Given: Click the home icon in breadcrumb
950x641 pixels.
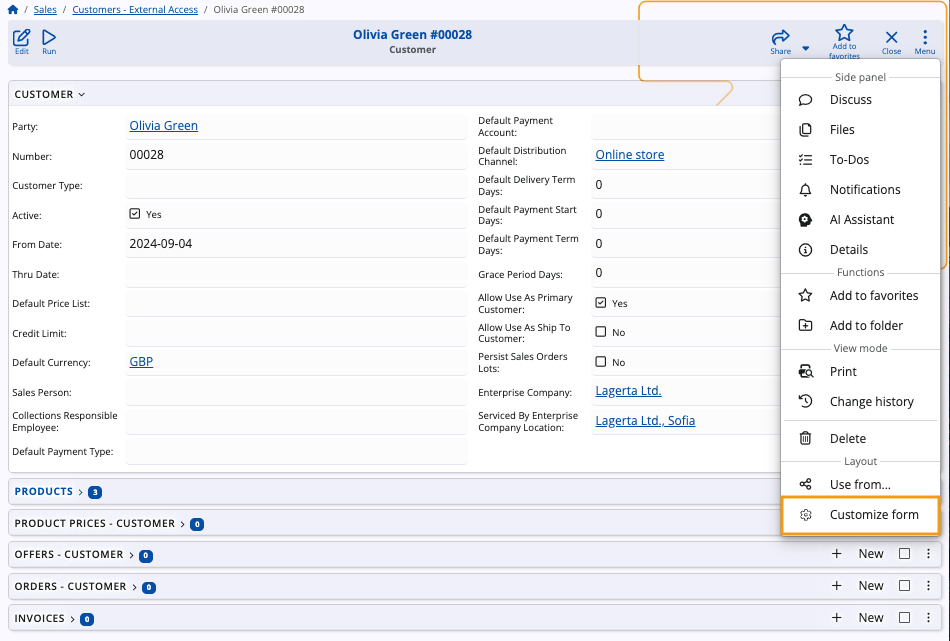Looking at the screenshot, I should pos(13,10).
